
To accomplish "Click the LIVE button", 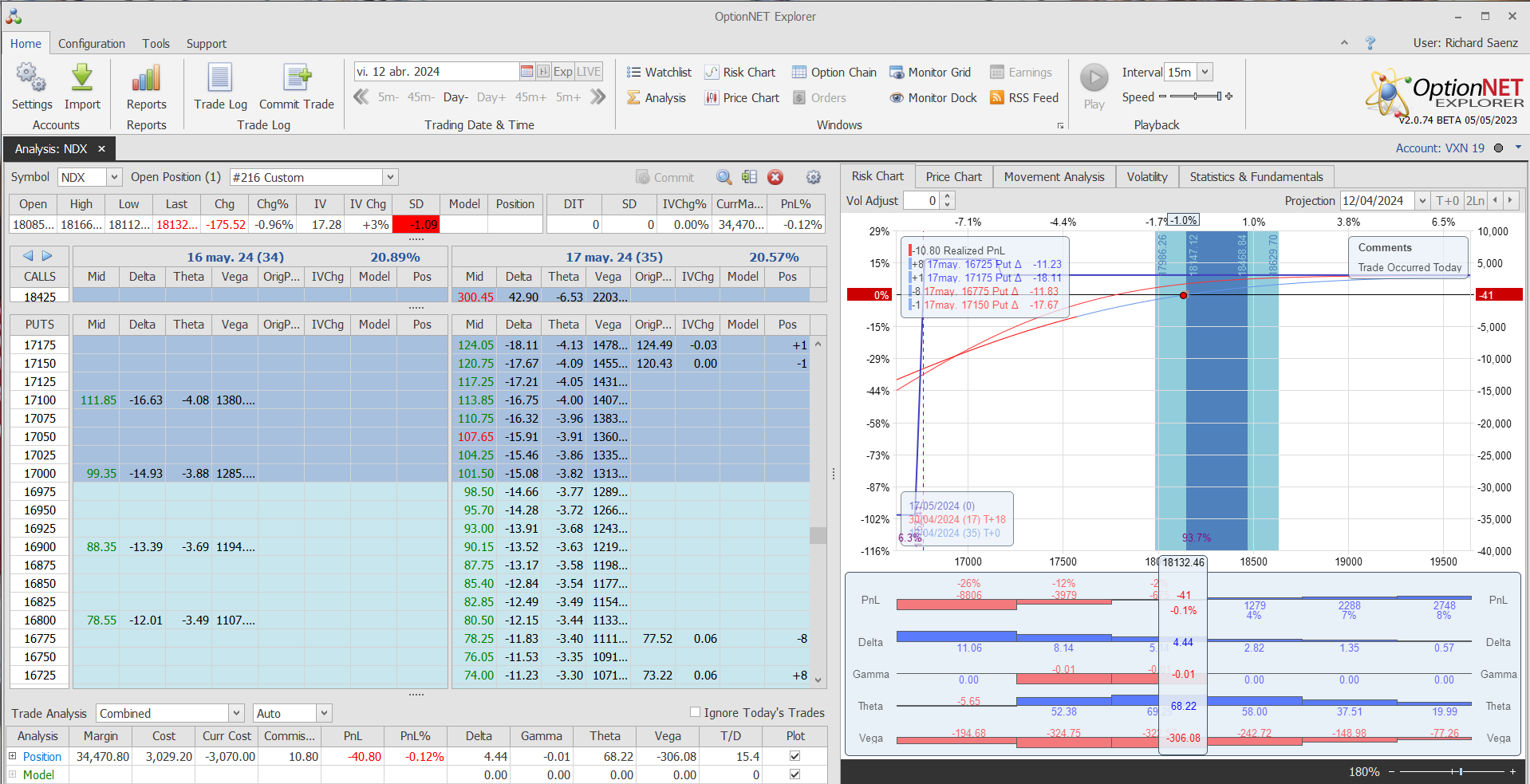I will (589, 72).
